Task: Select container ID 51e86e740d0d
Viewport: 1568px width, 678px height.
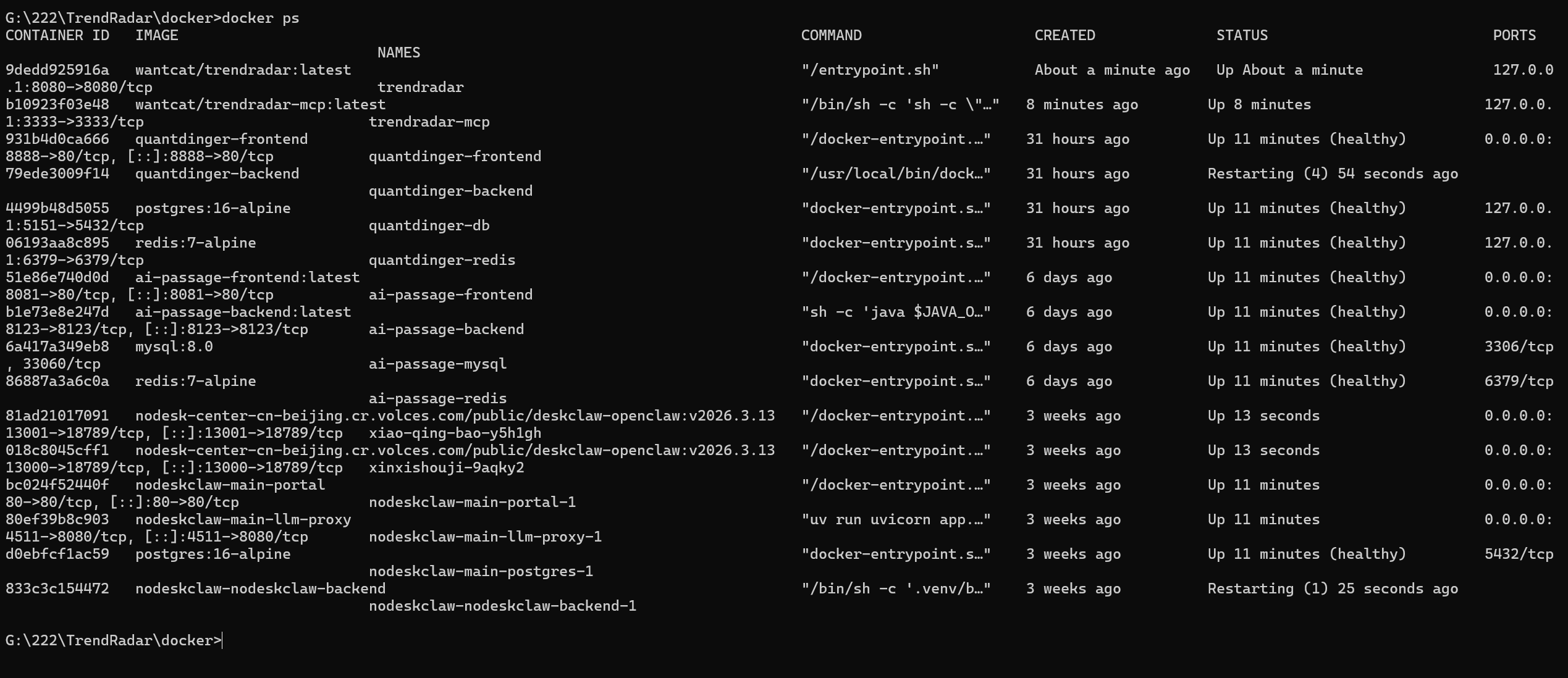Action: [57, 277]
